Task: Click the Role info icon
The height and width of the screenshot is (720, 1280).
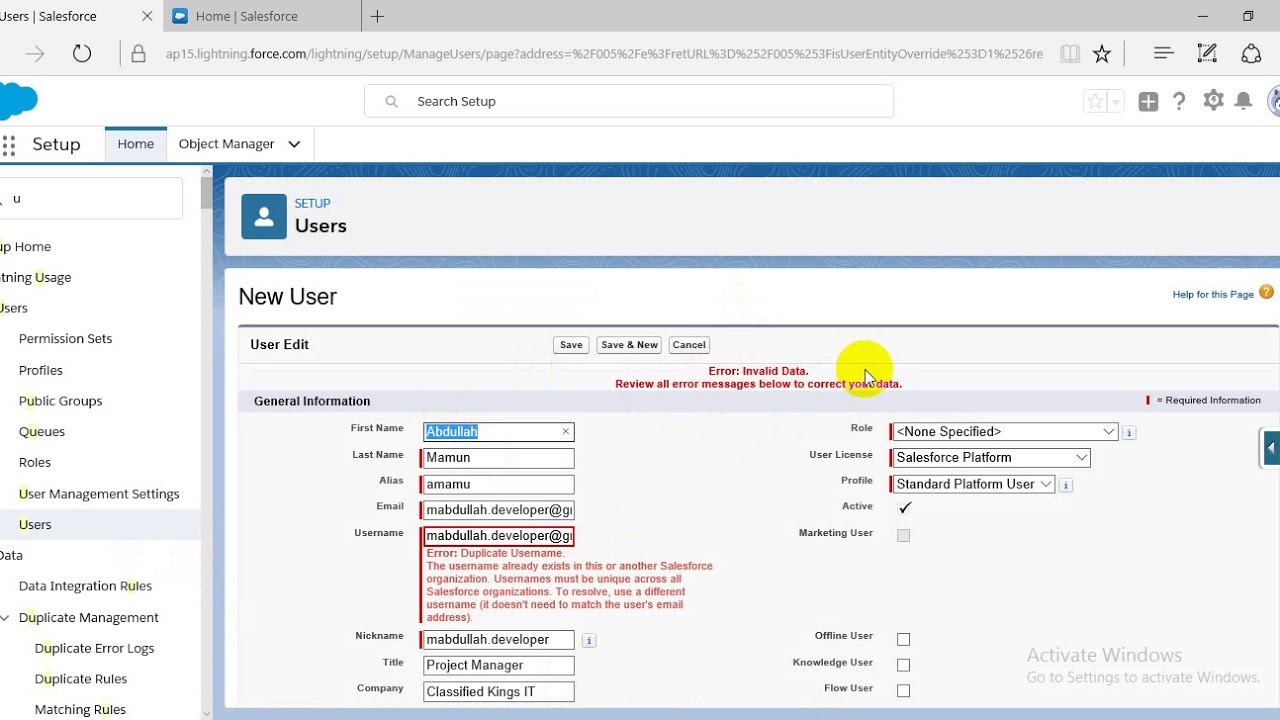Action: [x=1129, y=433]
